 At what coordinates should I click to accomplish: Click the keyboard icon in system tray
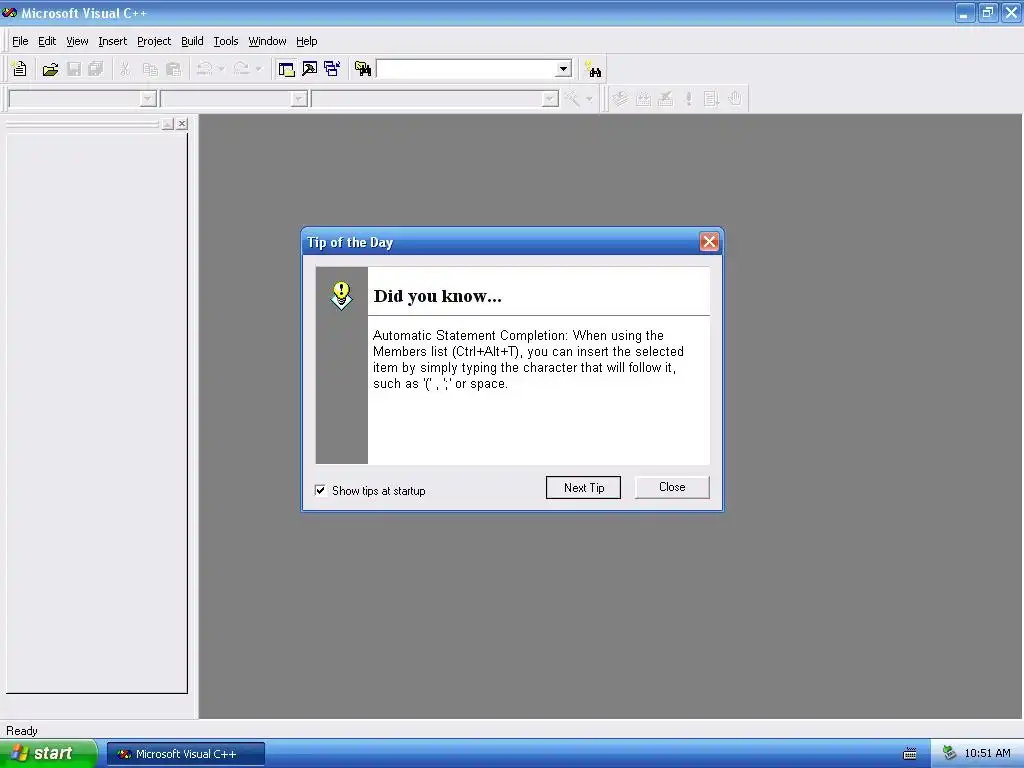pos(910,754)
